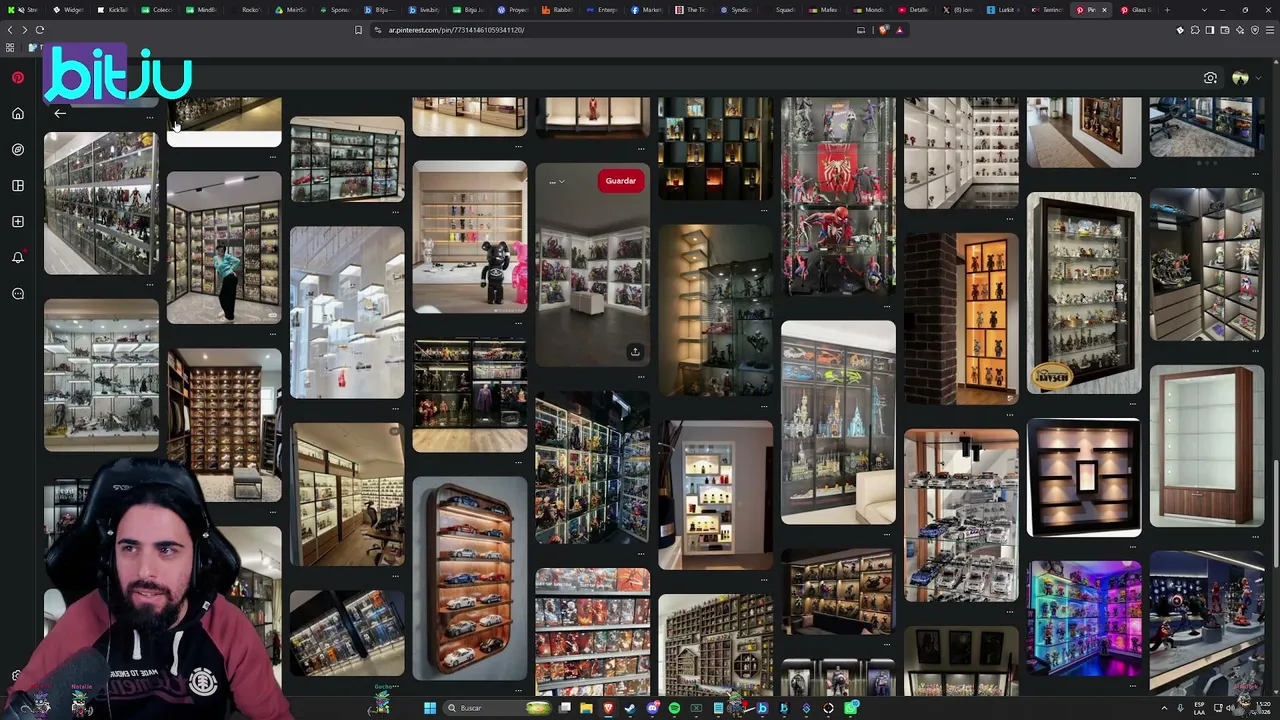The image size is (1280, 720).
Task: Open the pin of woman posing by display cabinets
Action: point(224,248)
